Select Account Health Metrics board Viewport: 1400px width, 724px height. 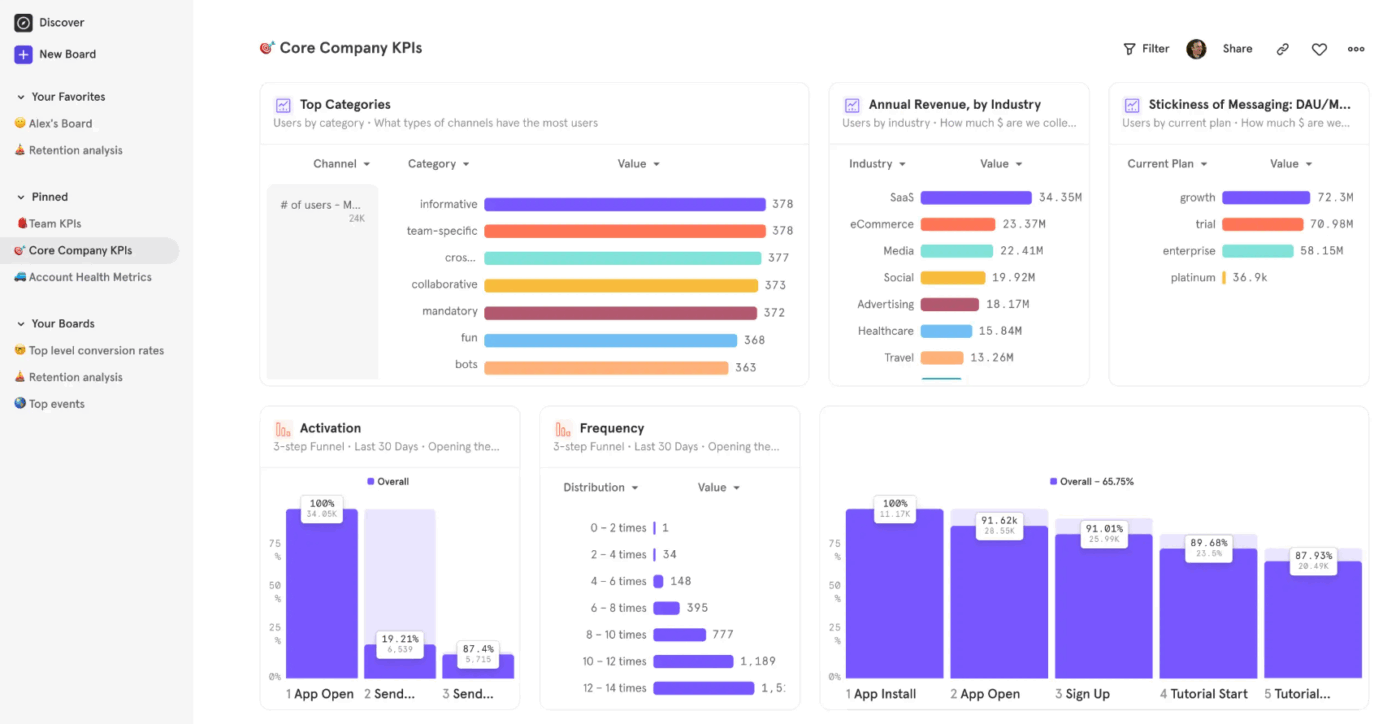(x=90, y=277)
